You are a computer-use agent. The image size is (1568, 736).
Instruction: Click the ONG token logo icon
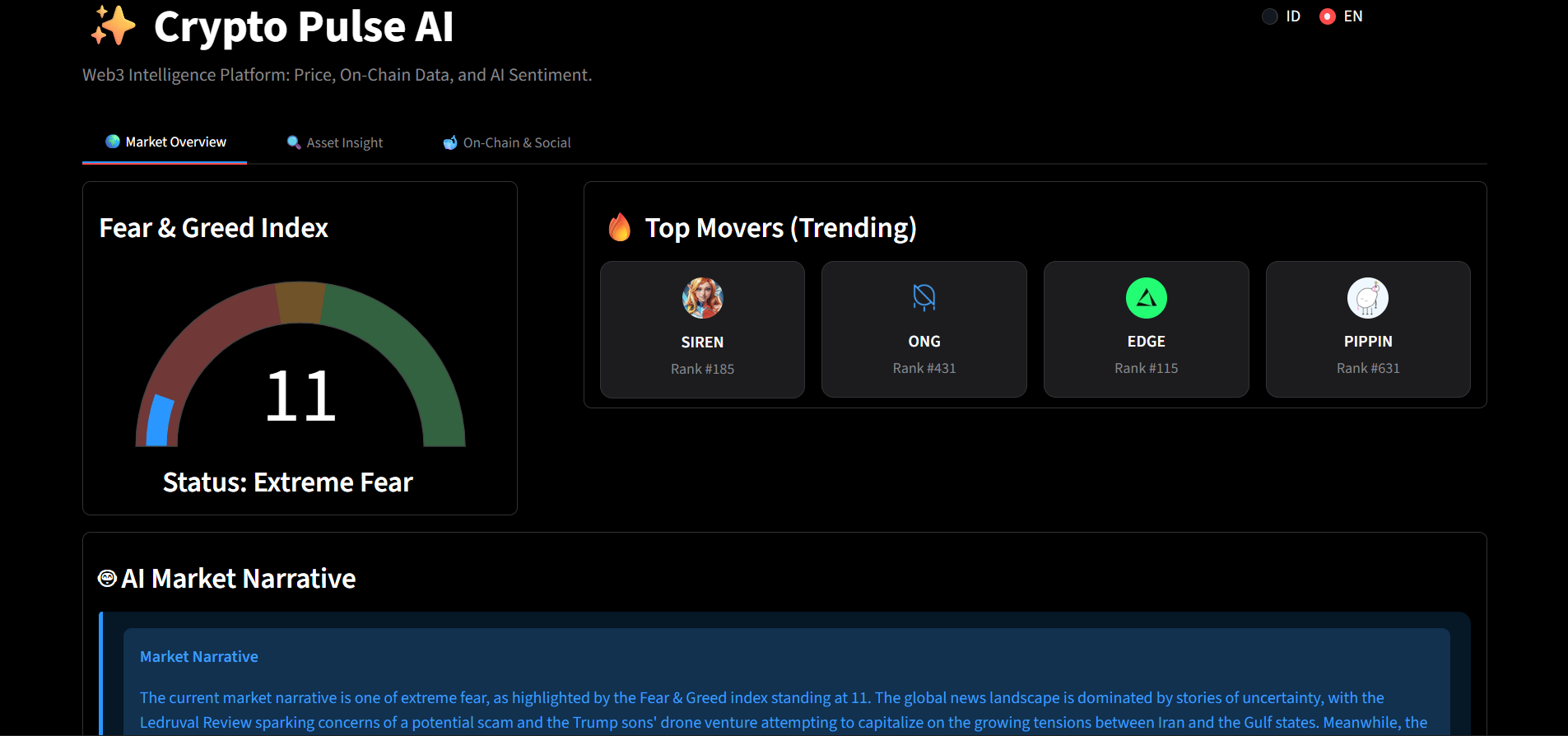click(x=924, y=297)
